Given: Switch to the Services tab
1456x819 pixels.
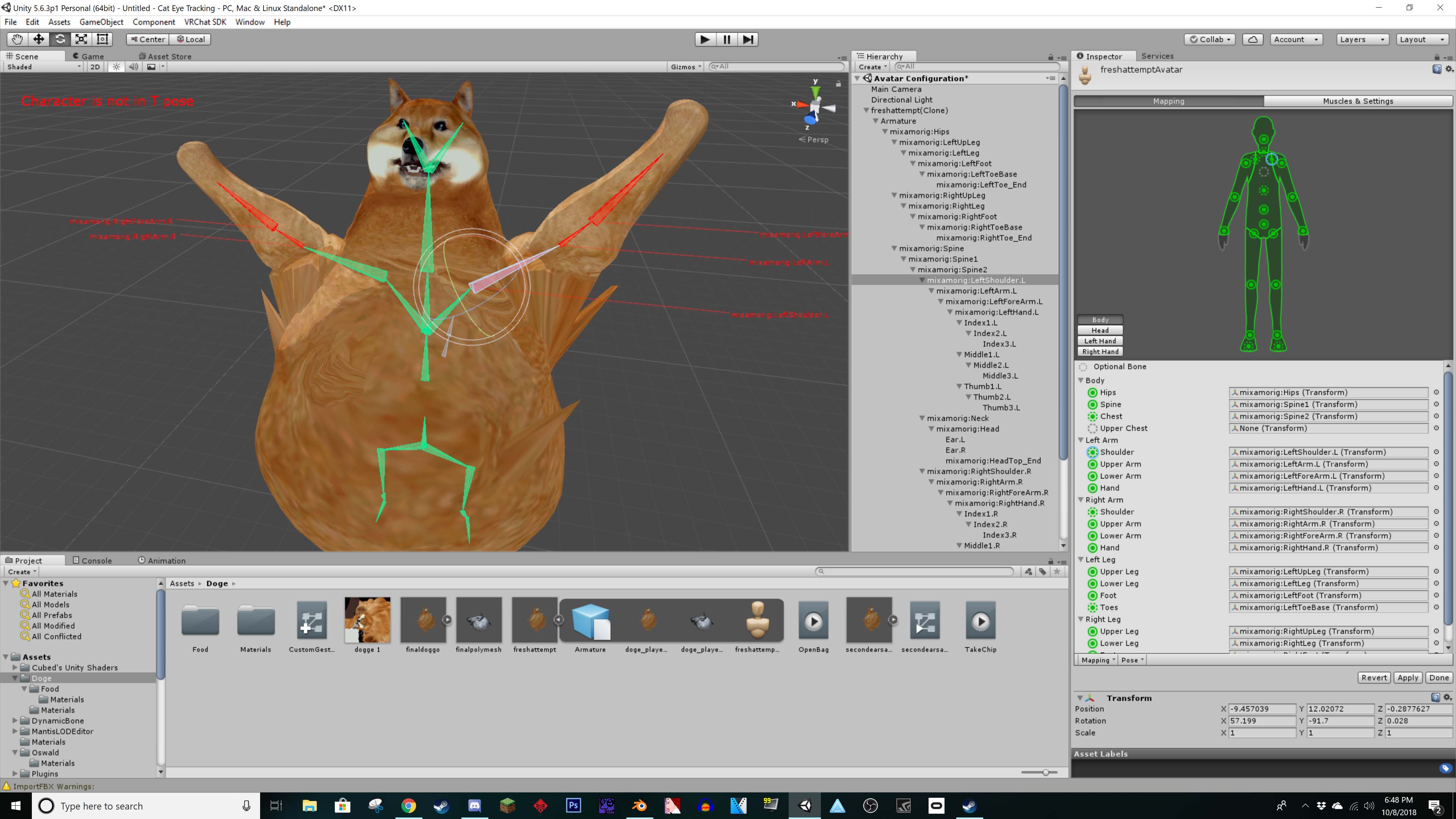Looking at the screenshot, I should (x=1157, y=55).
